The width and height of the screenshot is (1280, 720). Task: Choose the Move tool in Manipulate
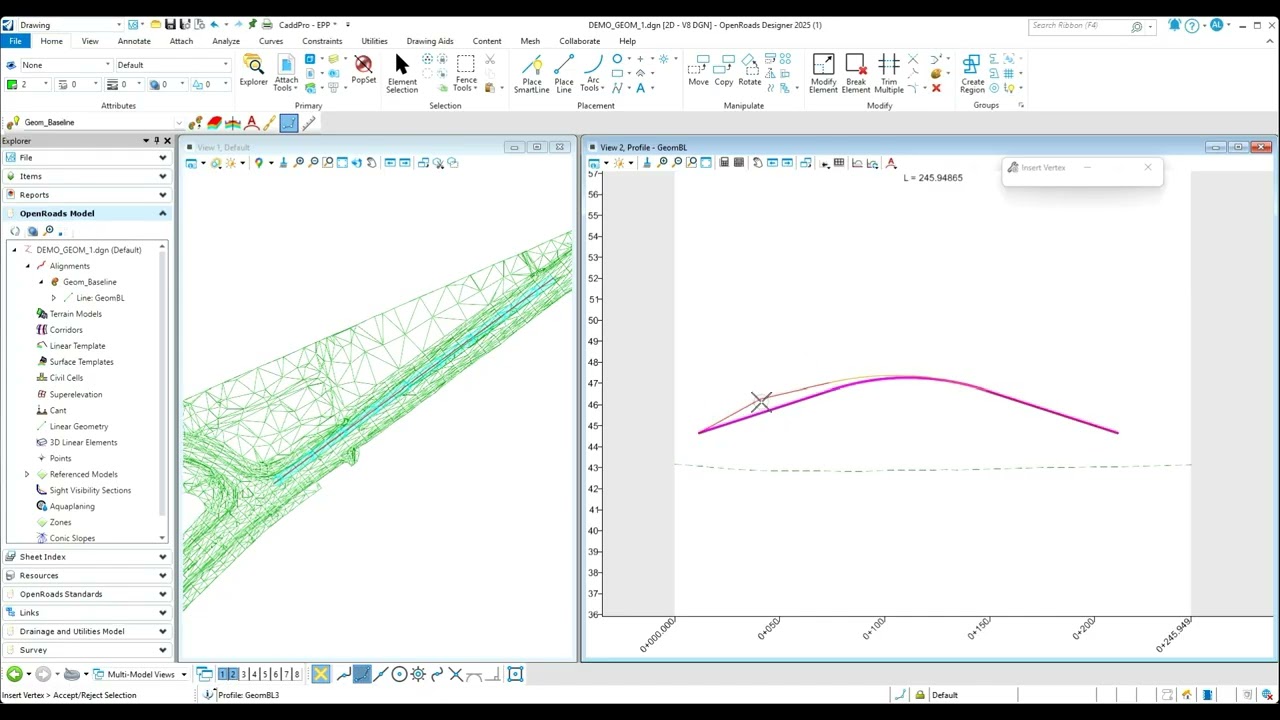[699, 71]
